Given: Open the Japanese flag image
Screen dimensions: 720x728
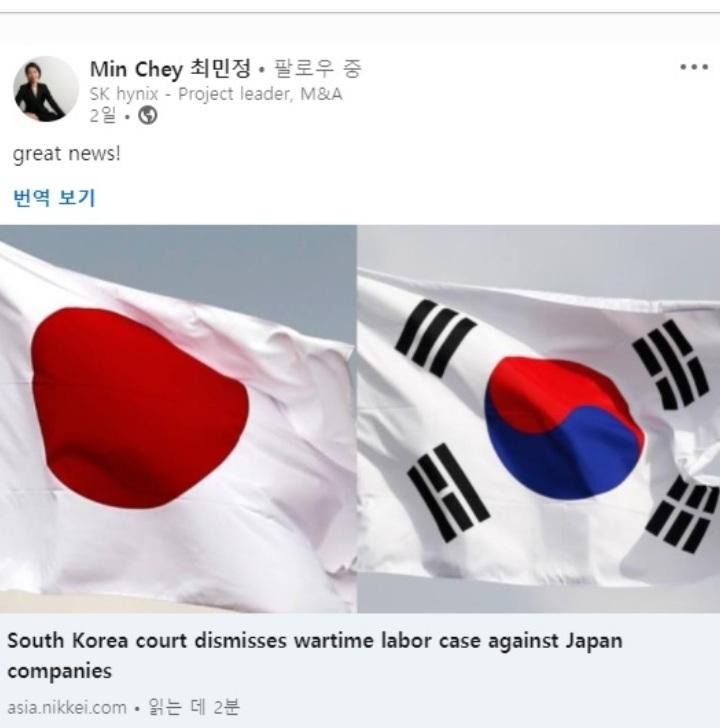Looking at the screenshot, I should pyautogui.click(x=178, y=419).
